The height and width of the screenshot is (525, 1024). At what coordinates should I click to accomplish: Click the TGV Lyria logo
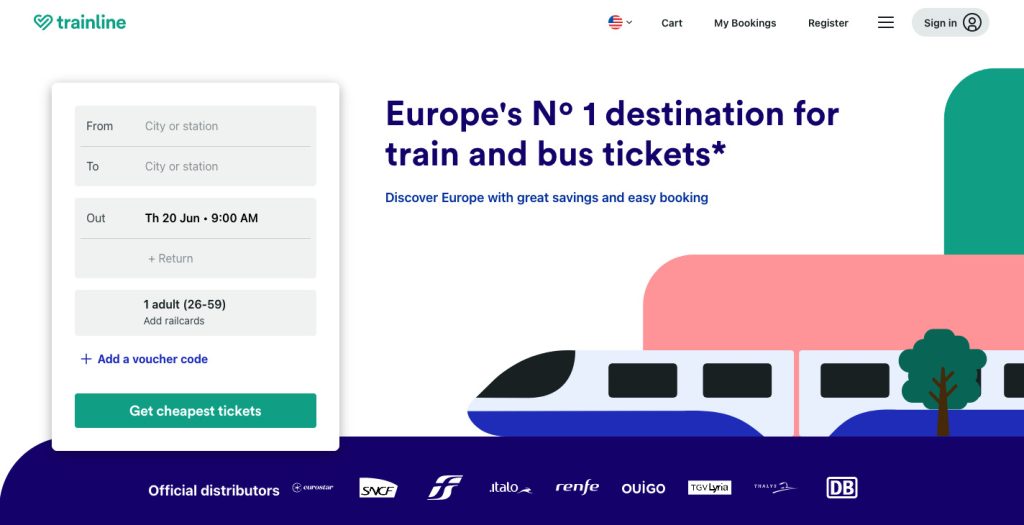pyautogui.click(x=709, y=488)
